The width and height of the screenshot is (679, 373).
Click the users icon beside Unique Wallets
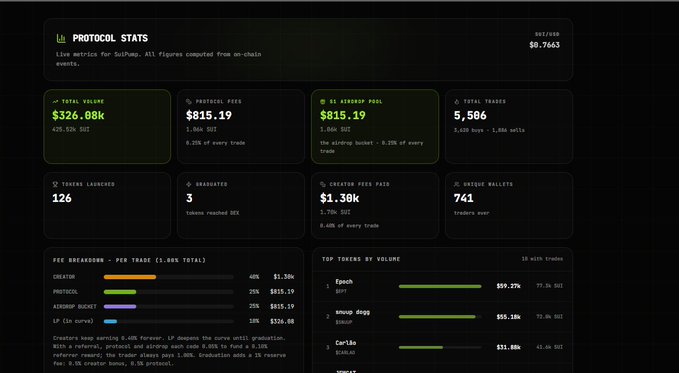click(456, 185)
